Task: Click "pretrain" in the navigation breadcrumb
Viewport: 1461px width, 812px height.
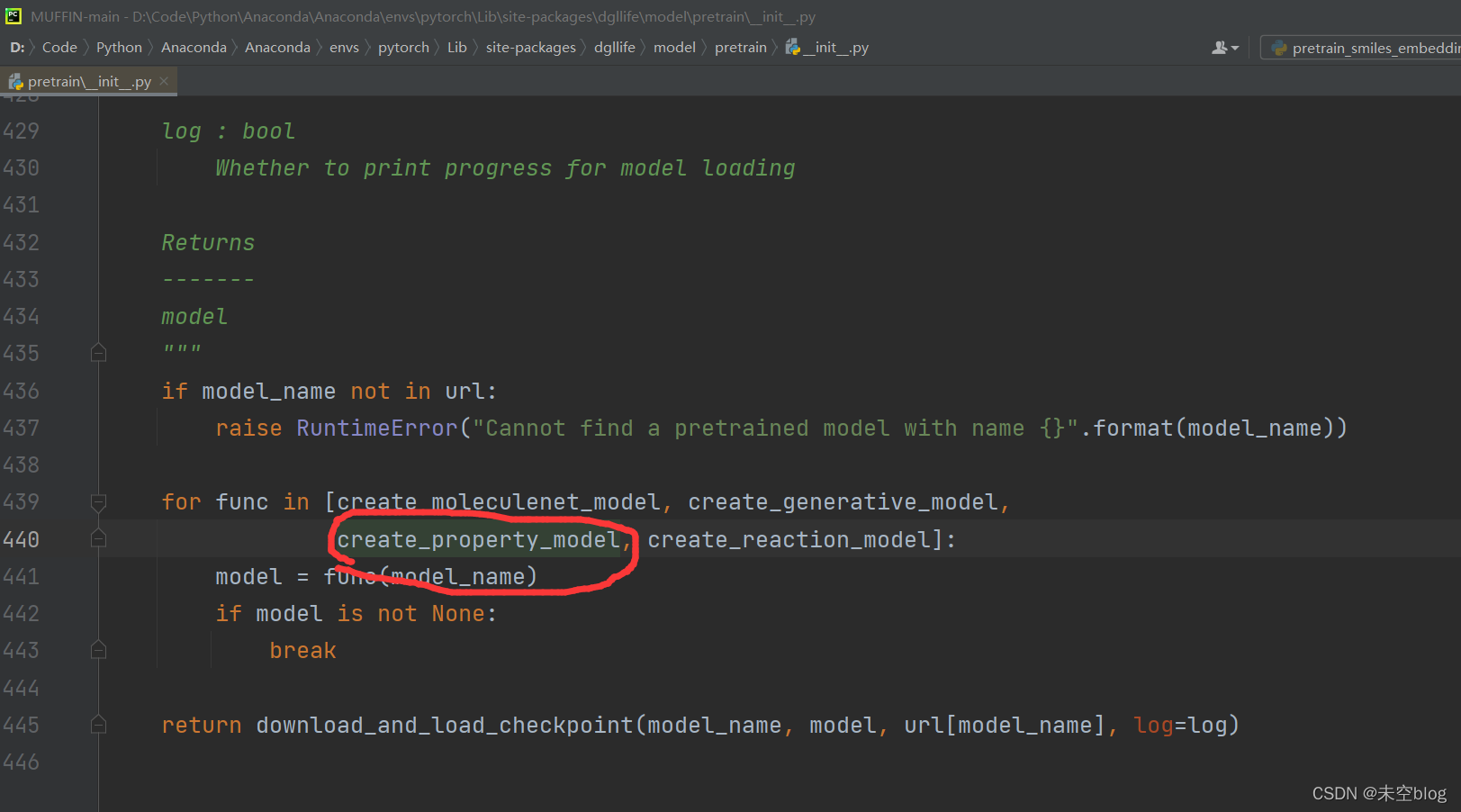Action: (x=741, y=47)
